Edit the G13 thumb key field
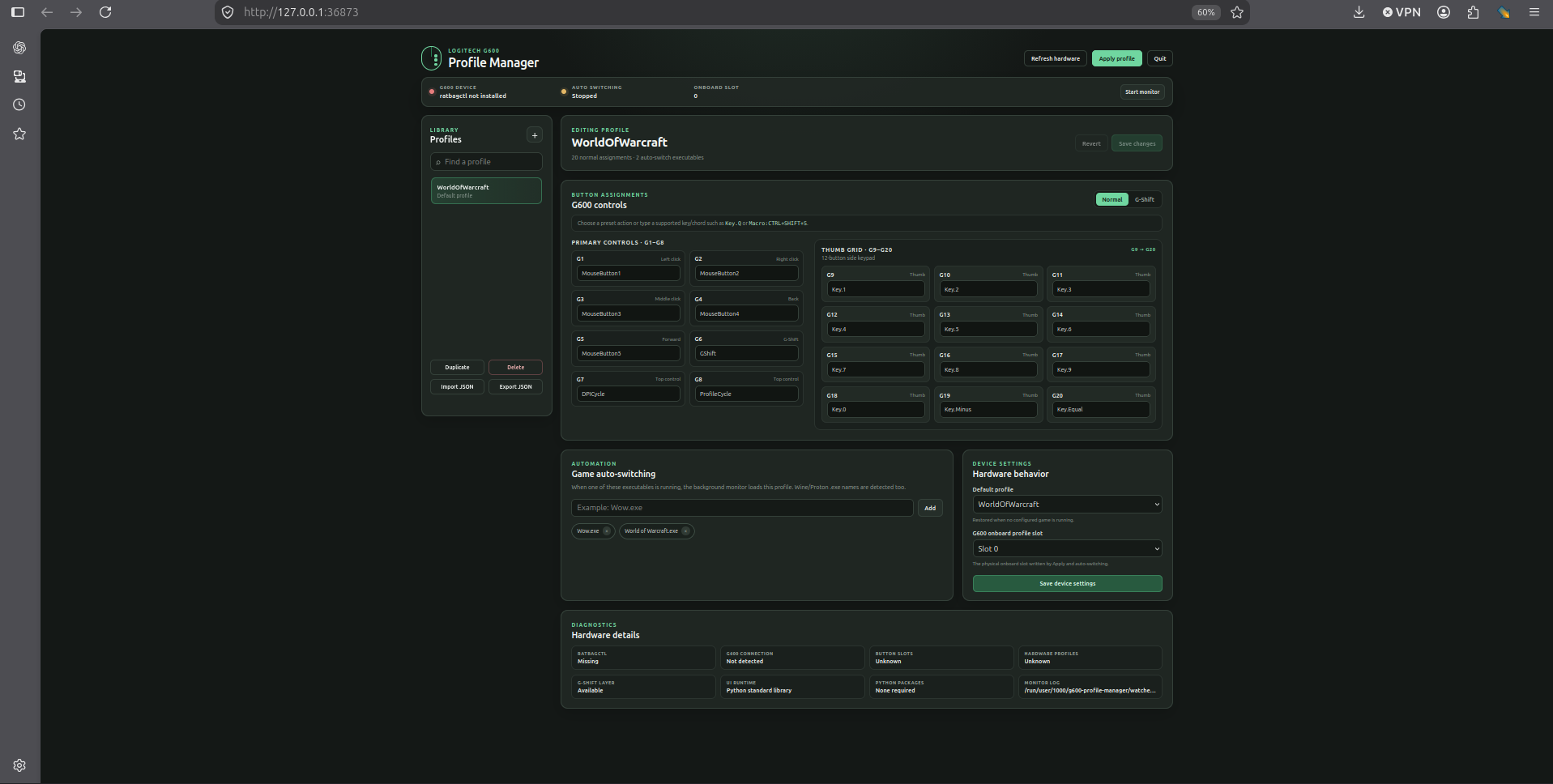Viewport: 1553px width, 784px height. 988,330
